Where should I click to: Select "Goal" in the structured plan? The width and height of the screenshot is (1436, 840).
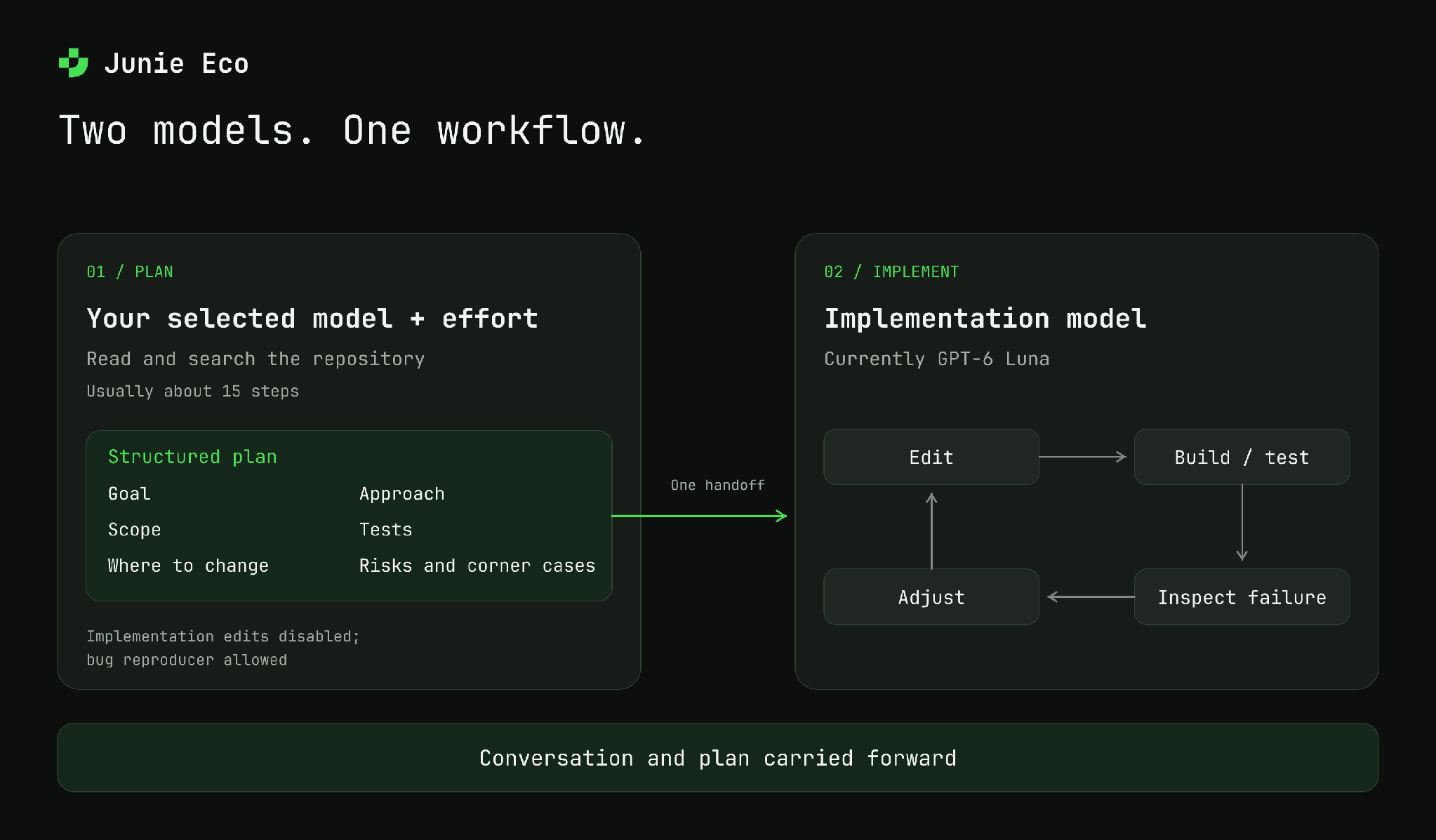coord(129,493)
